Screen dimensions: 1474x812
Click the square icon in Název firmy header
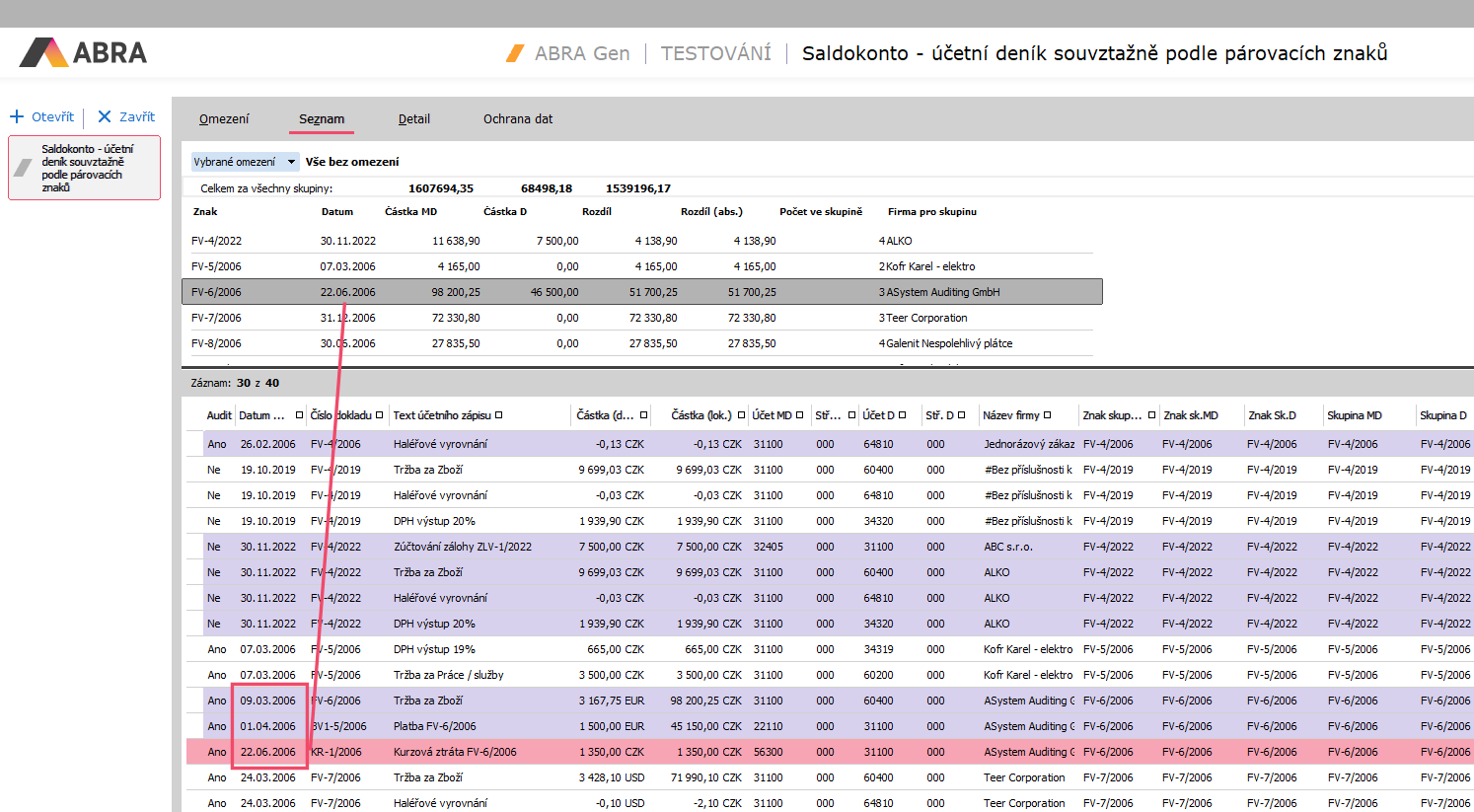[x=1048, y=415]
